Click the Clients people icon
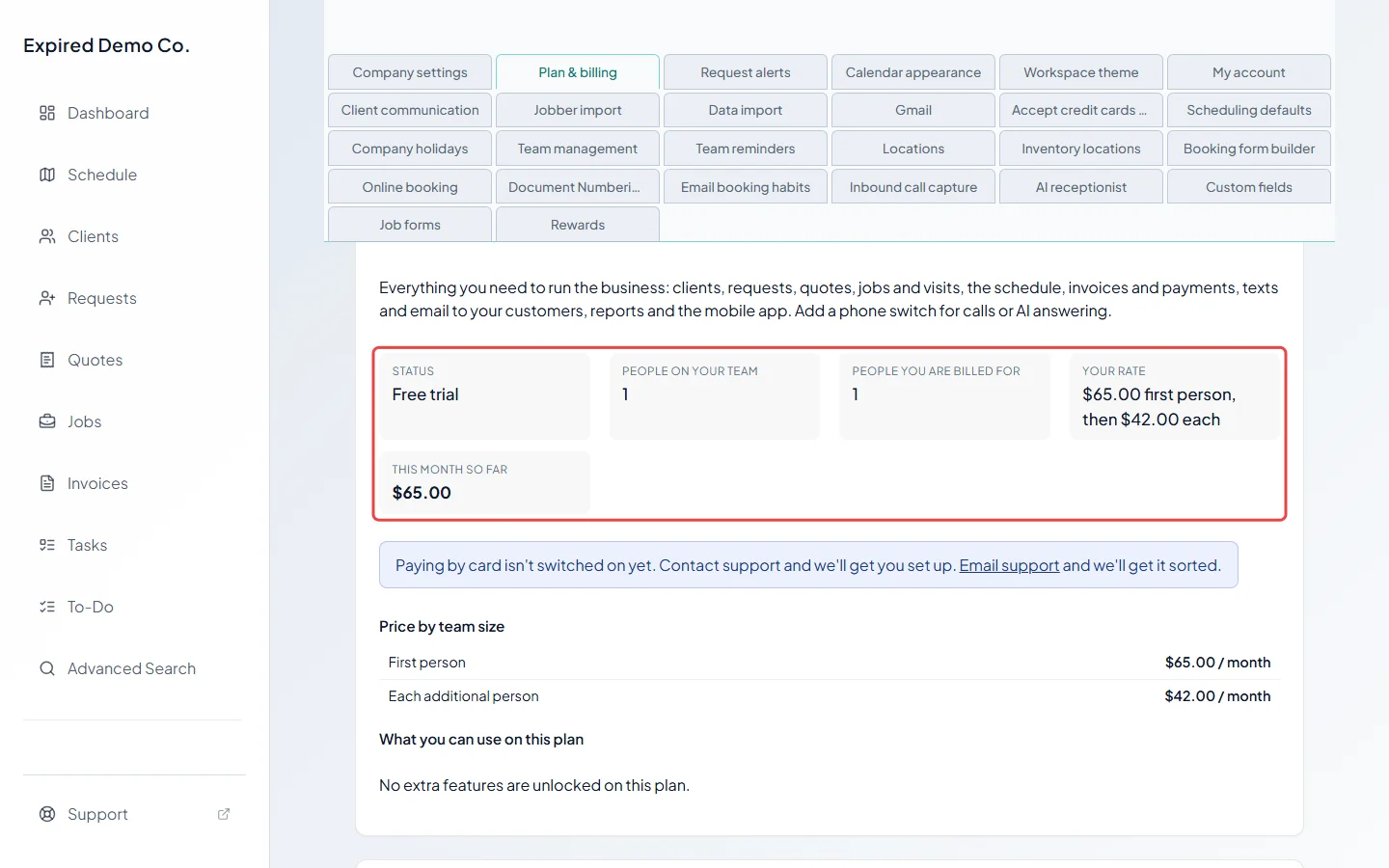The height and width of the screenshot is (868, 1389). pyautogui.click(x=47, y=236)
